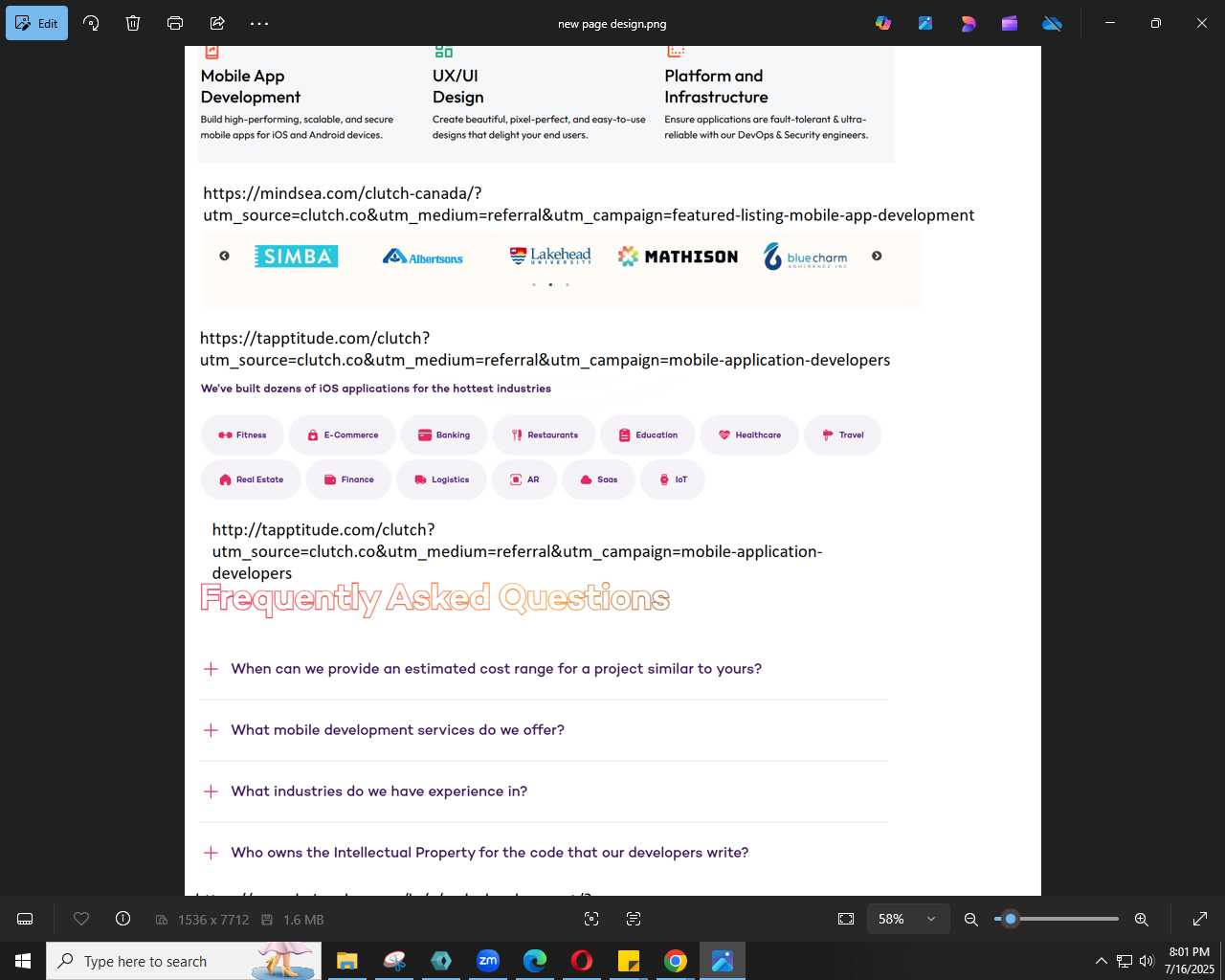Open Google Chrome from the taskbar

click(x=676, y=961)
